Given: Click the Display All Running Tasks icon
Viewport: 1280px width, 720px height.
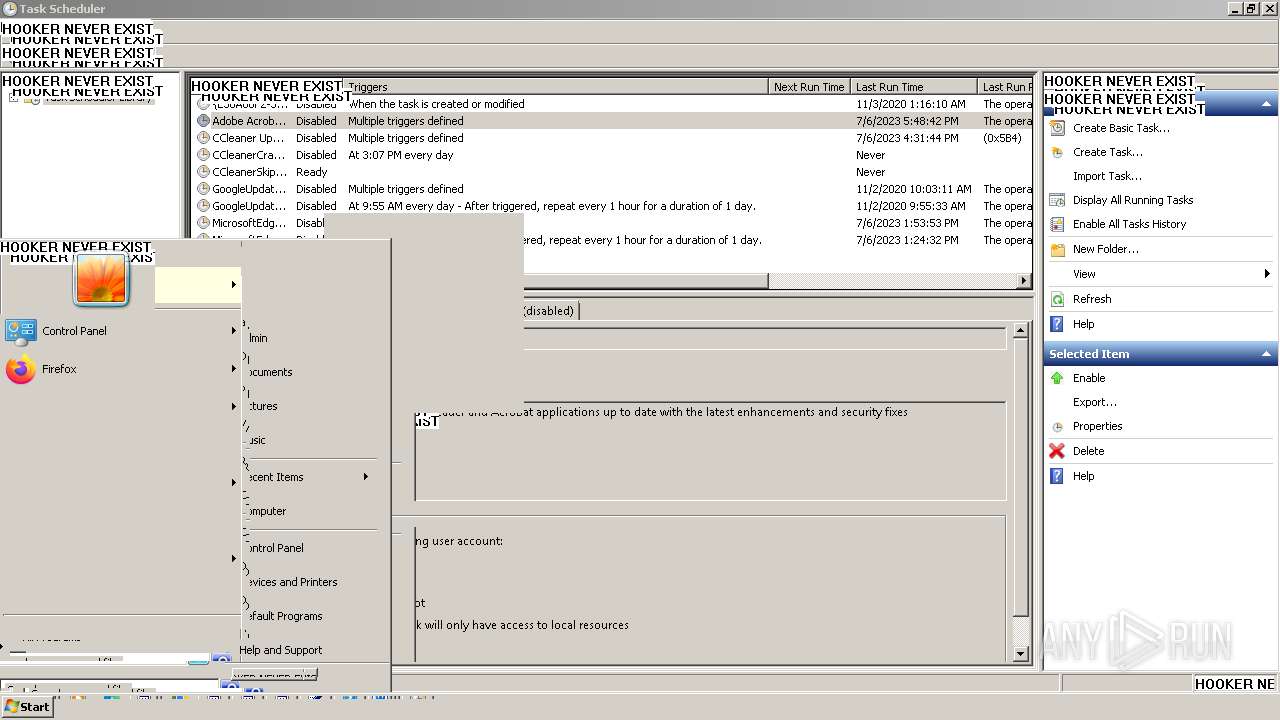Looking at the screenshot, I should pyautogui.click(x=1057, y=200).
